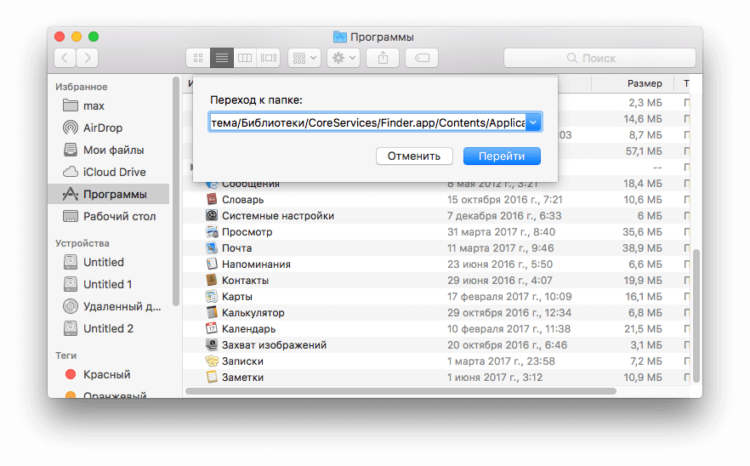Click the Перейти button
The height and width of the screenshot is (466, 750).
tap(502, 156)
